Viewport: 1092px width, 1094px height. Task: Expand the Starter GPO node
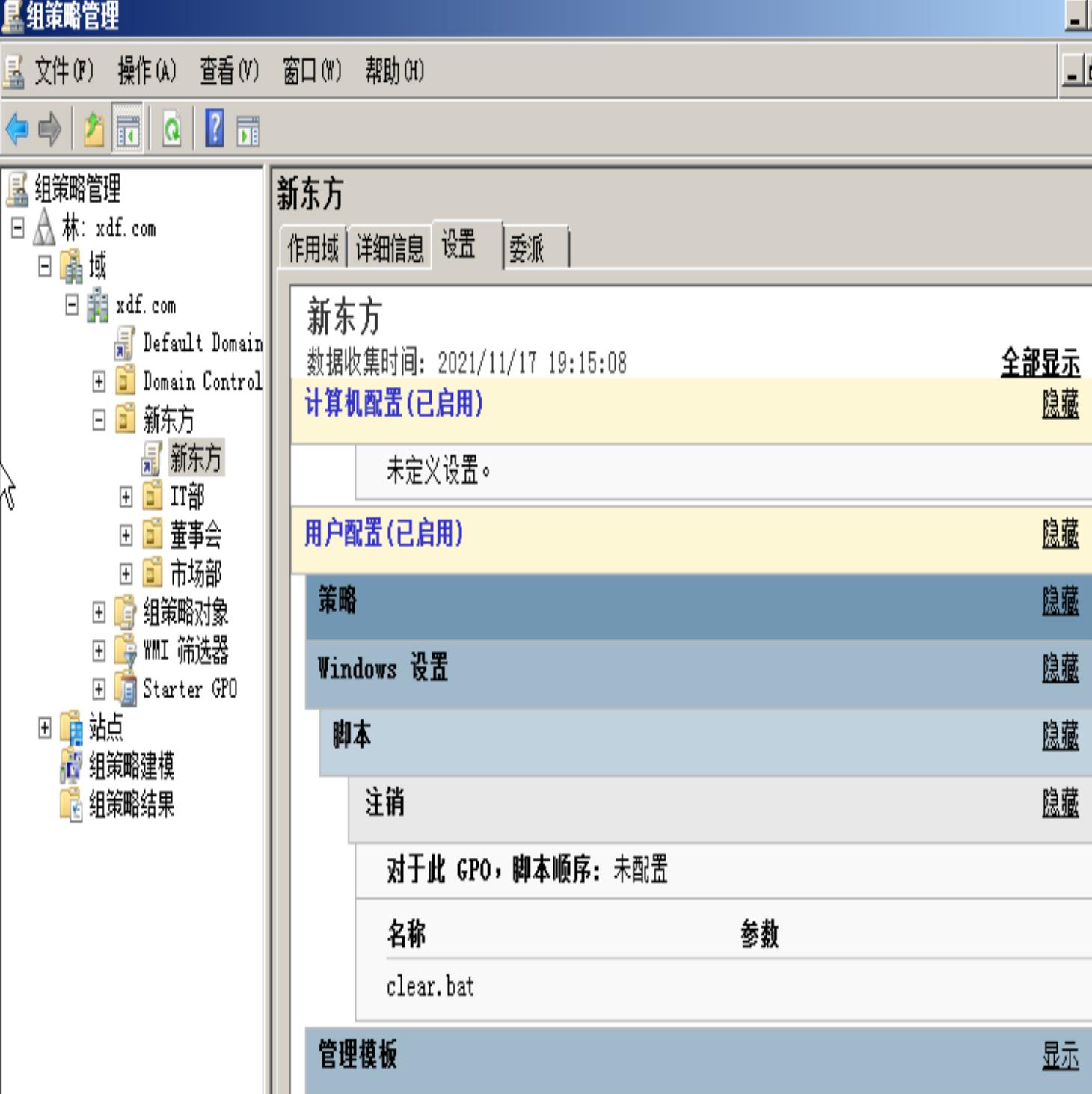pos(99,689)
